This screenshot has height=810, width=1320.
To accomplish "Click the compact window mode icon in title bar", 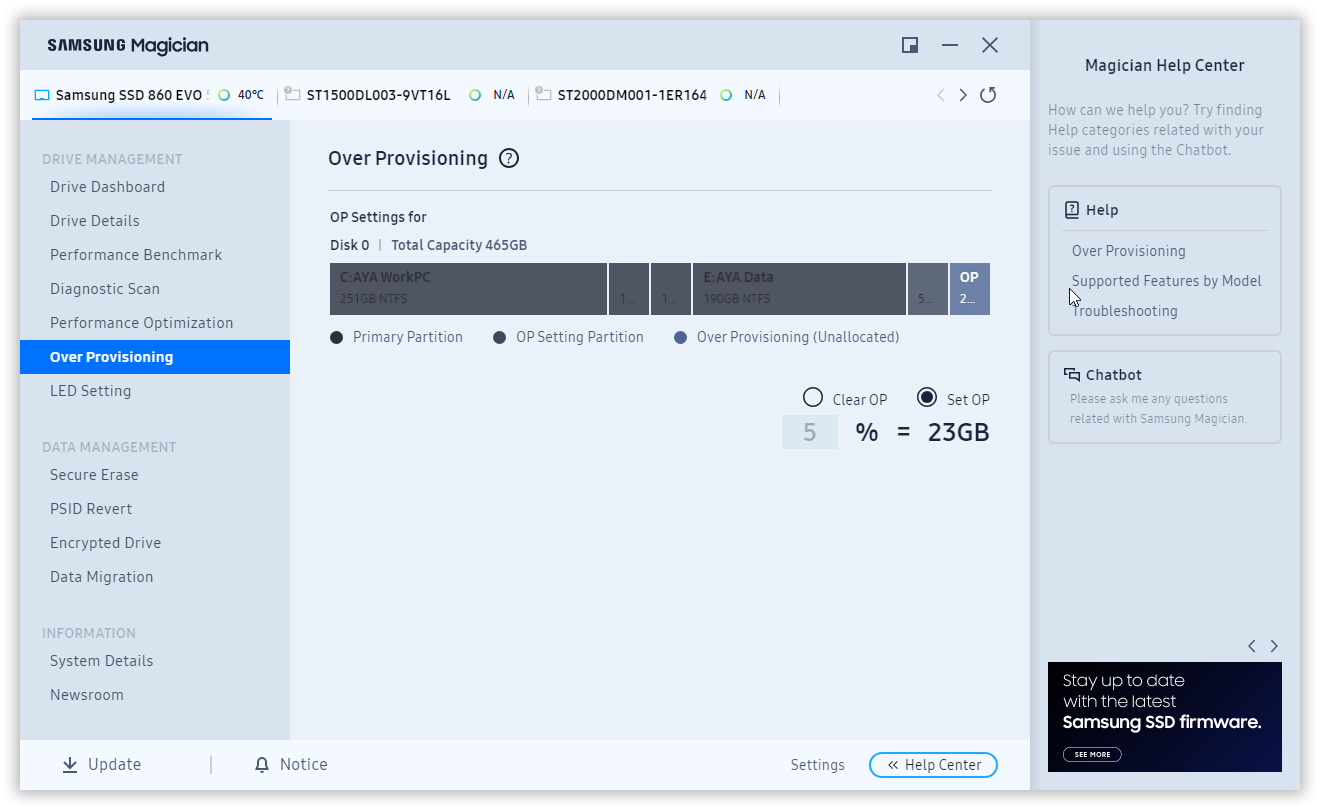I will [x=910, y=45].
